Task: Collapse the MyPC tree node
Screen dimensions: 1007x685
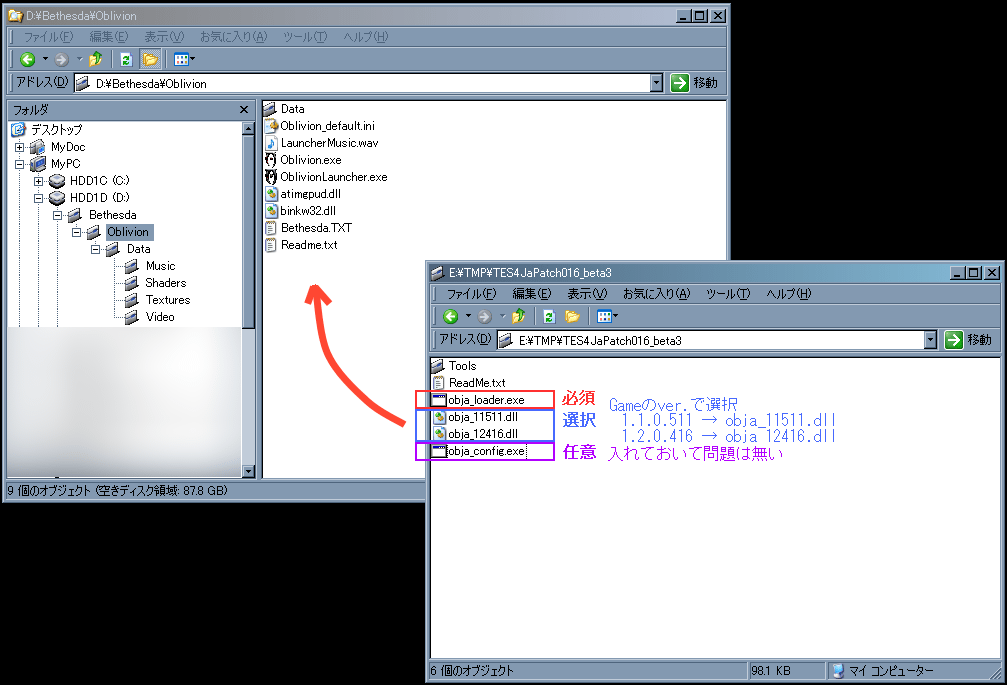Action: coord(19,164)
